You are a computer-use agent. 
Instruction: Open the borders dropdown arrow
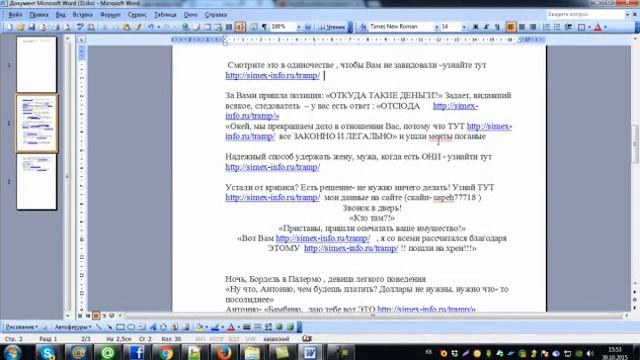click(x=589, y=27)
